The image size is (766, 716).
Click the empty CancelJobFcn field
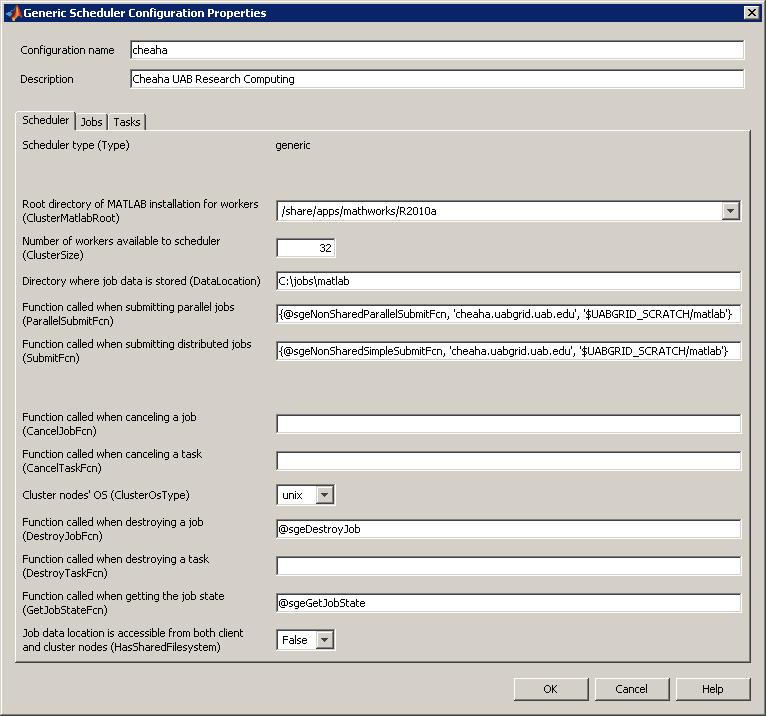[508, 424]
